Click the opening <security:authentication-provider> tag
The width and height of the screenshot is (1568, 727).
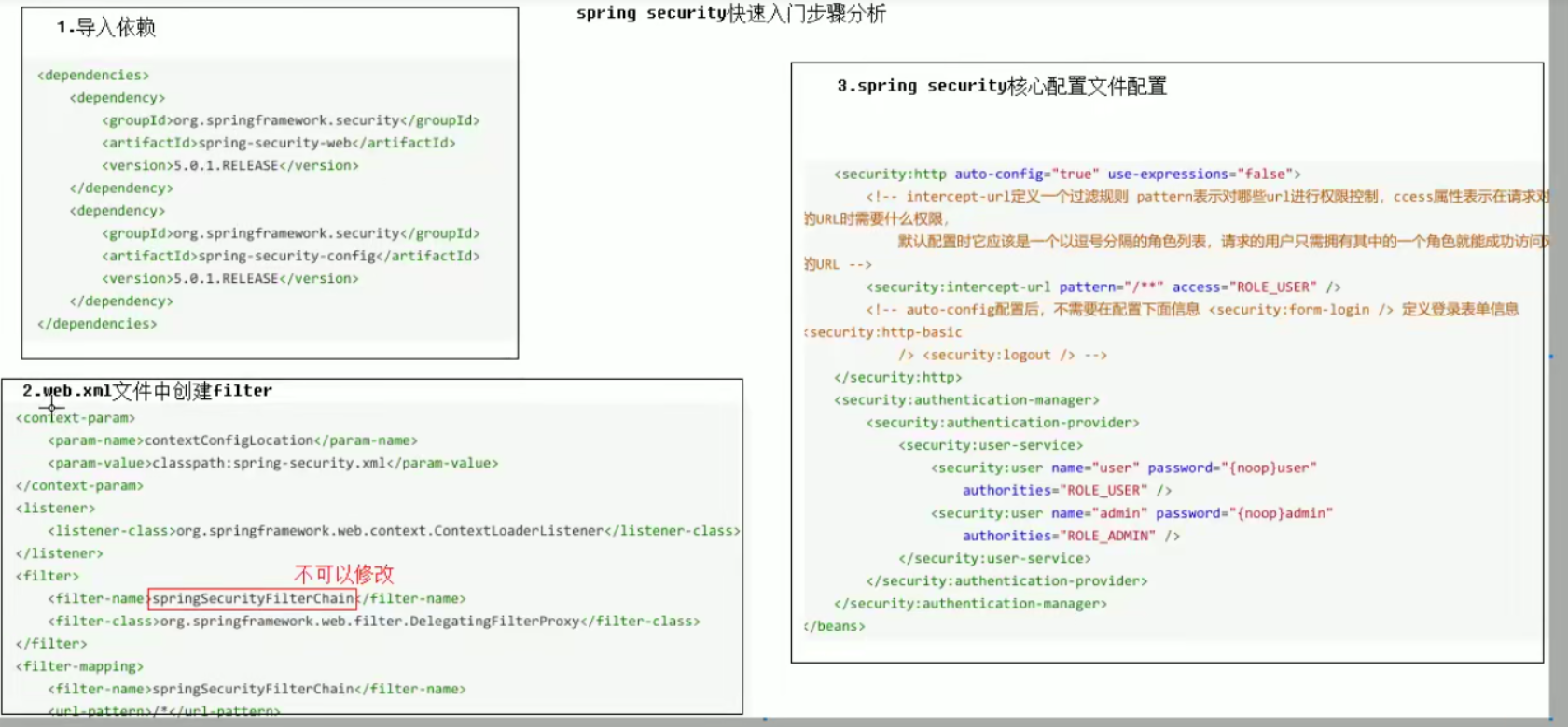[1003, 423]
